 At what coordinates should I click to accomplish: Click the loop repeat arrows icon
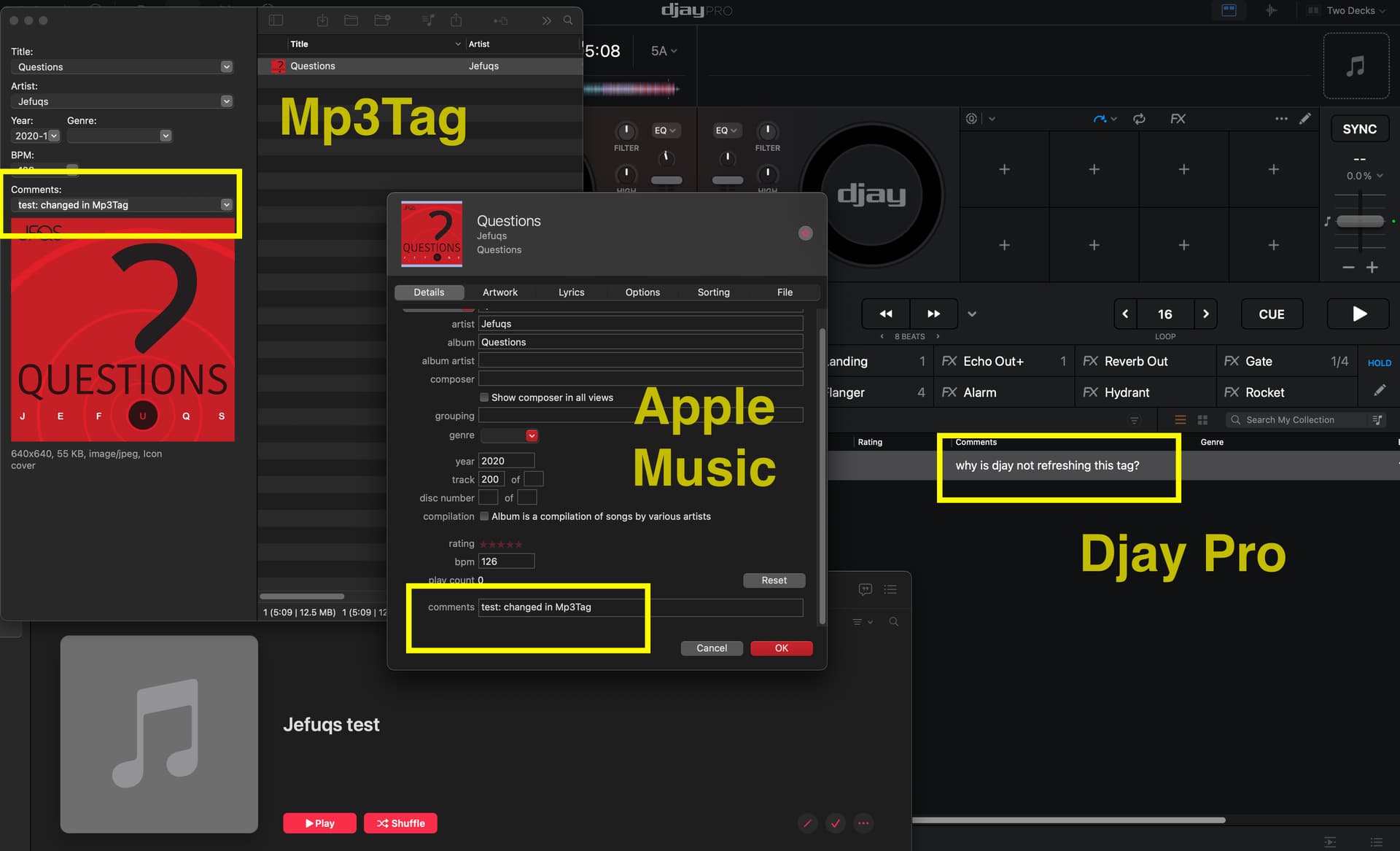[1139, 119]
